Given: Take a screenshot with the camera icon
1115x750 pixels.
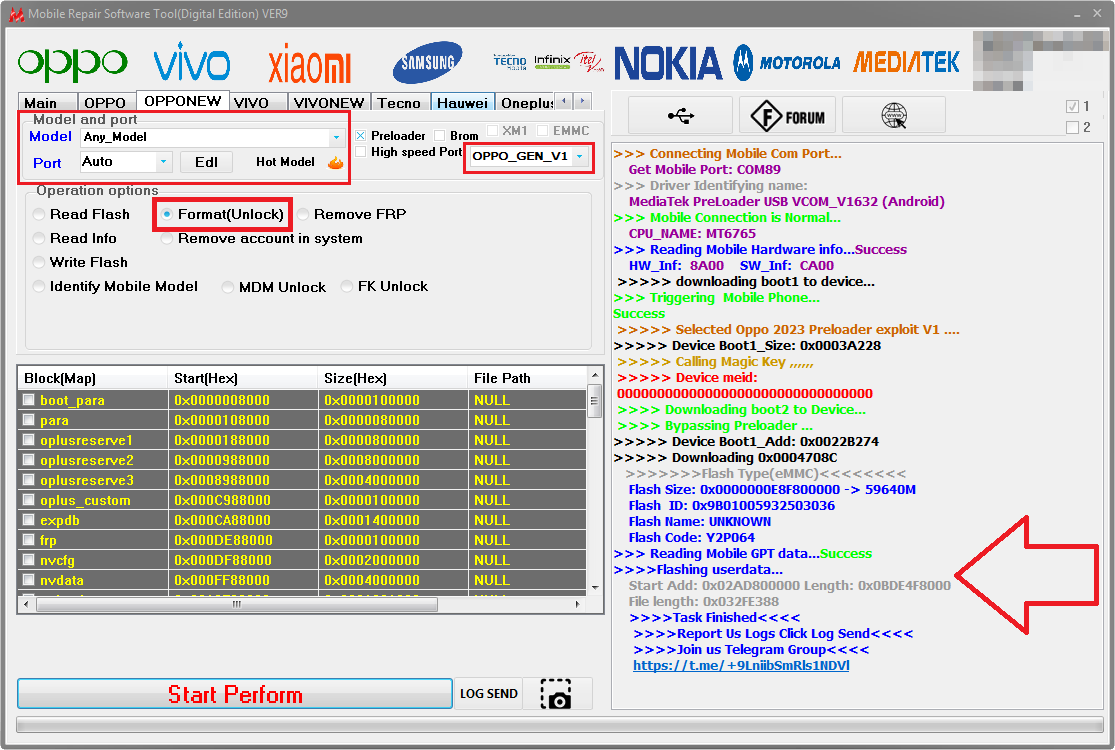Looking at the screenshot, I should click(x=556, y=694).
